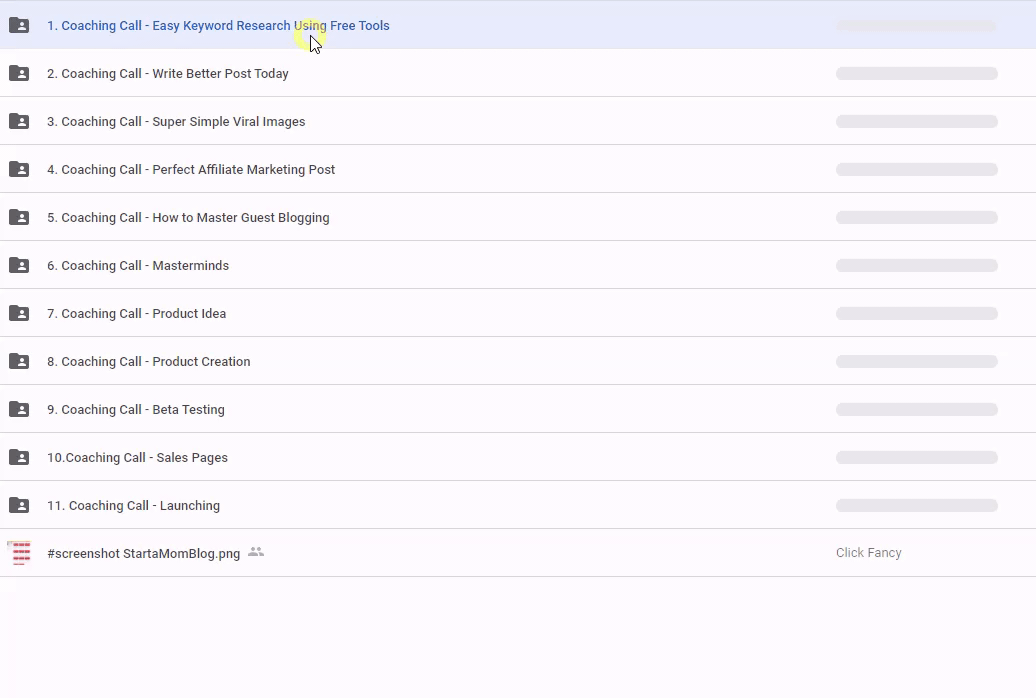Click the Beta Testing folder icon
The height and width of the screenshot is (698, 1036).
point(19,409)
